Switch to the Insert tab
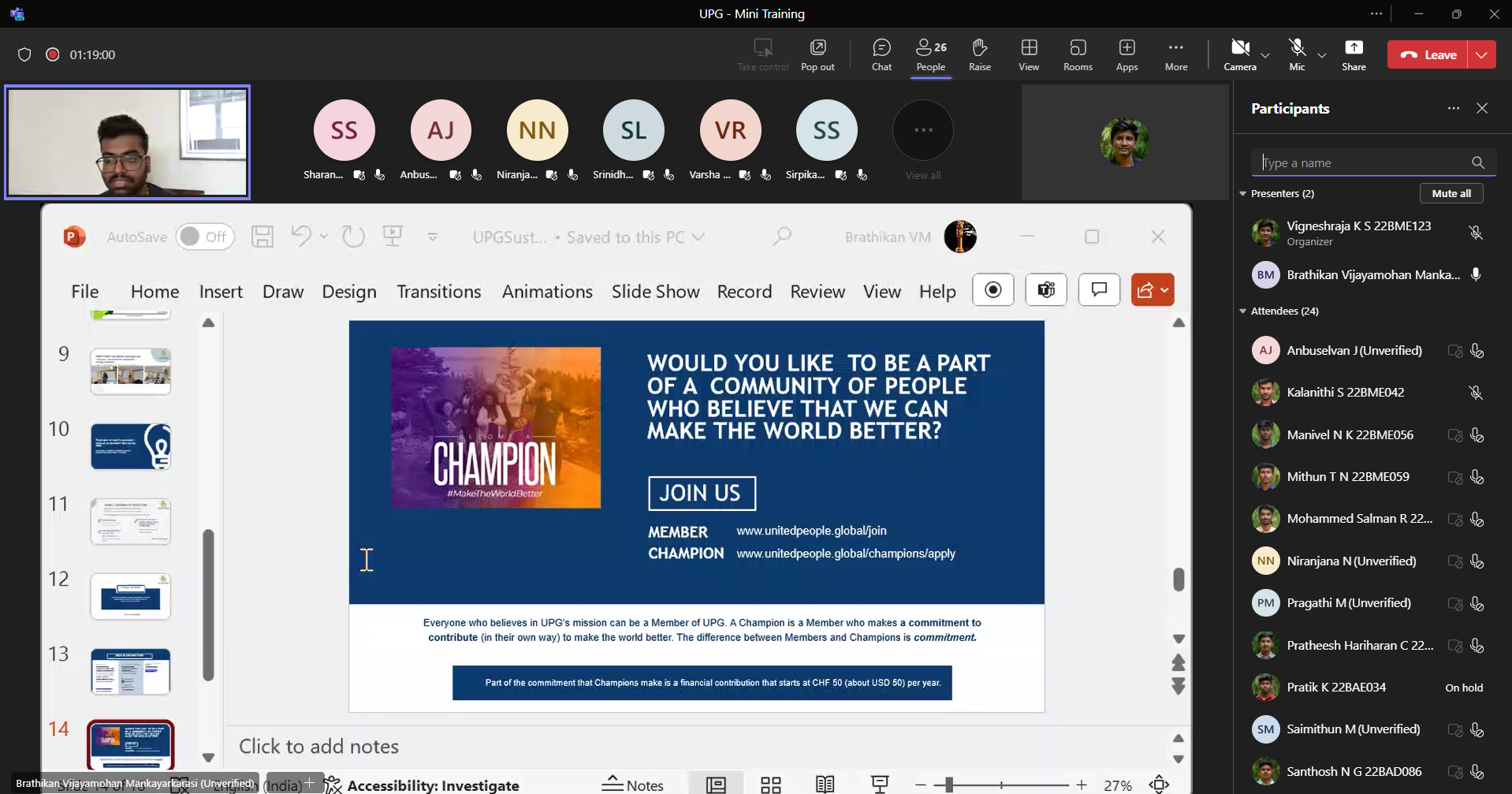 coord(221,292)
